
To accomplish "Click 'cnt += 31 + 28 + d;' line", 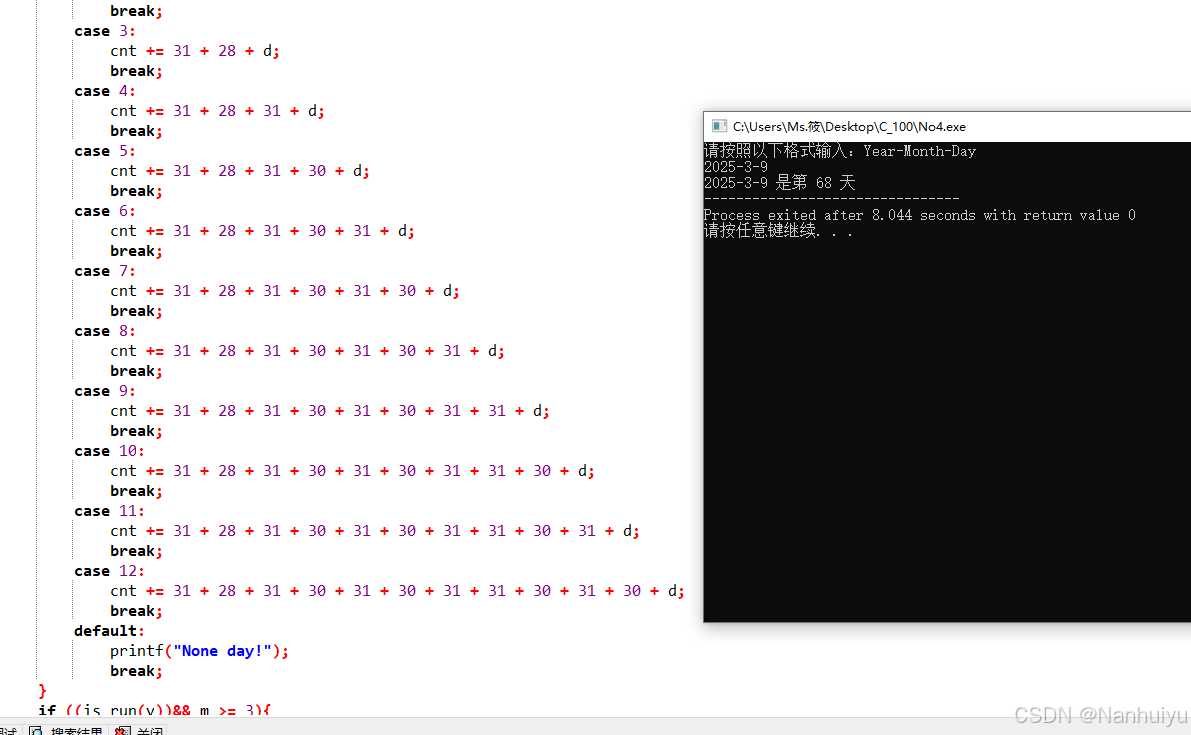I will (x=194, y=51).
